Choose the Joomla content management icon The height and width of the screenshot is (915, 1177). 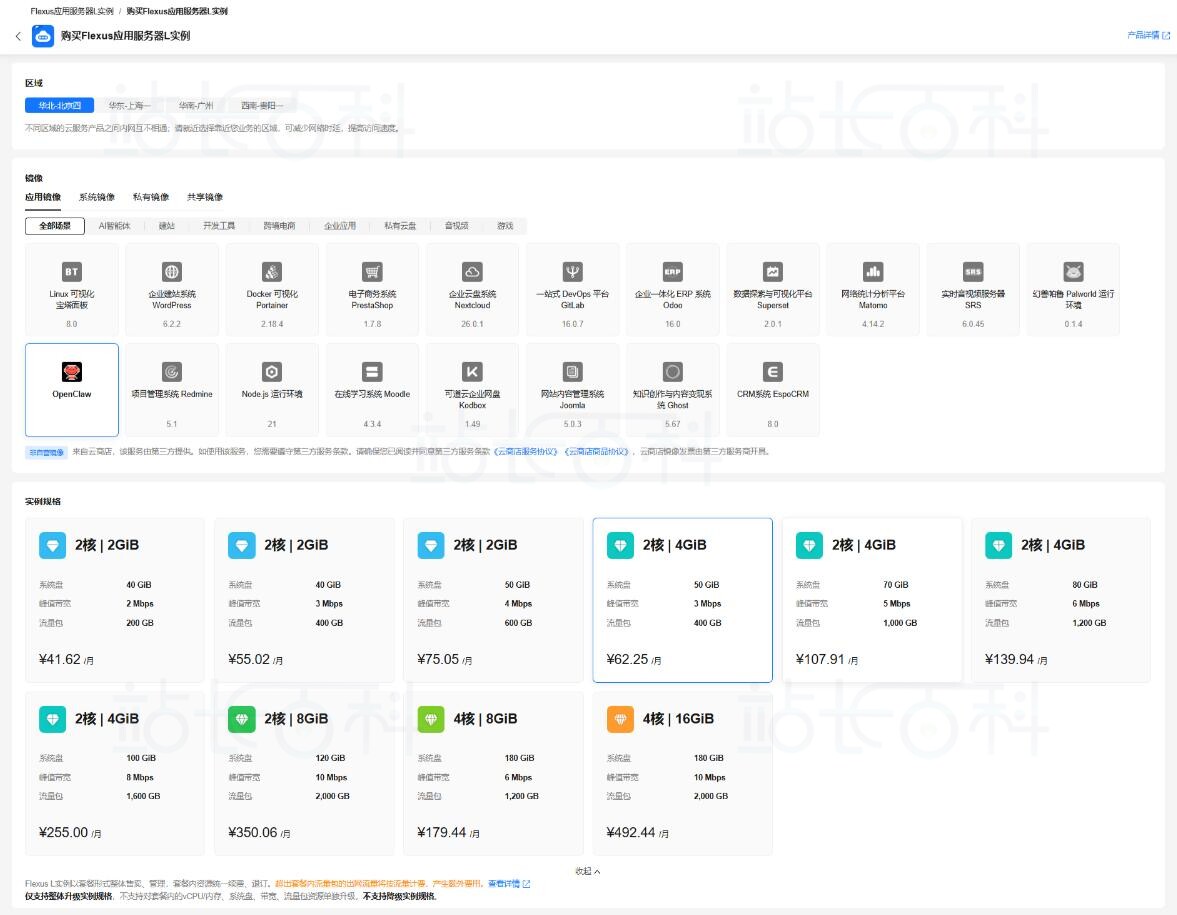pos(573,372)
